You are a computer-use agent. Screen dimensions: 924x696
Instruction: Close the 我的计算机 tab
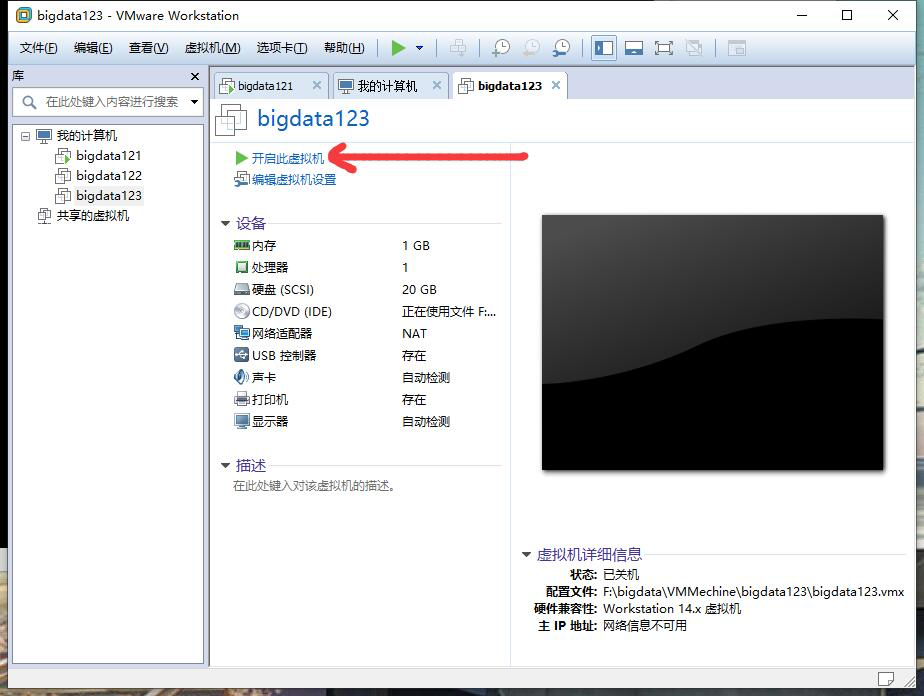point(437,85)
